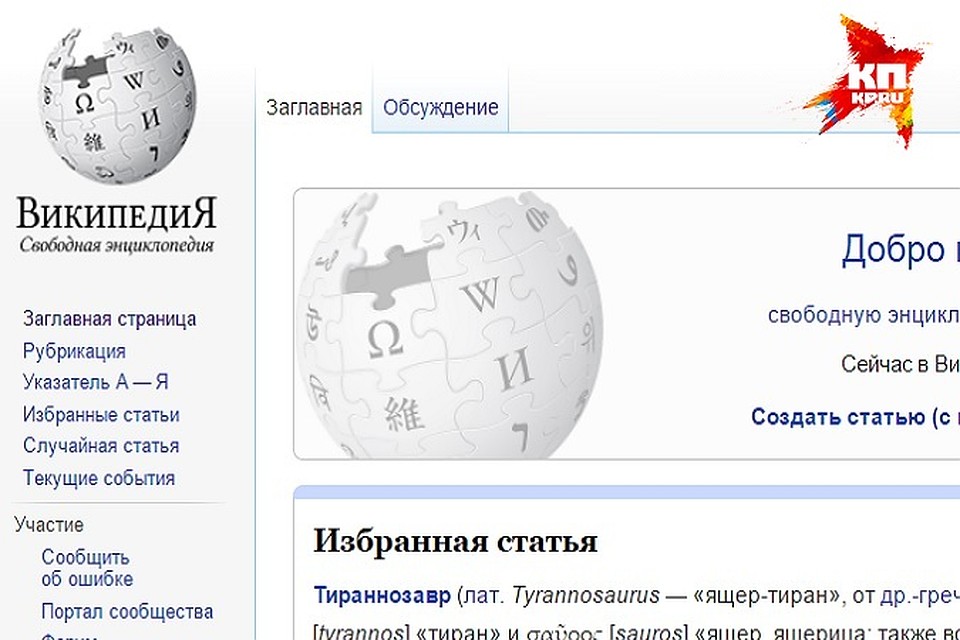Load a Случайная статья

pos(101,446)
